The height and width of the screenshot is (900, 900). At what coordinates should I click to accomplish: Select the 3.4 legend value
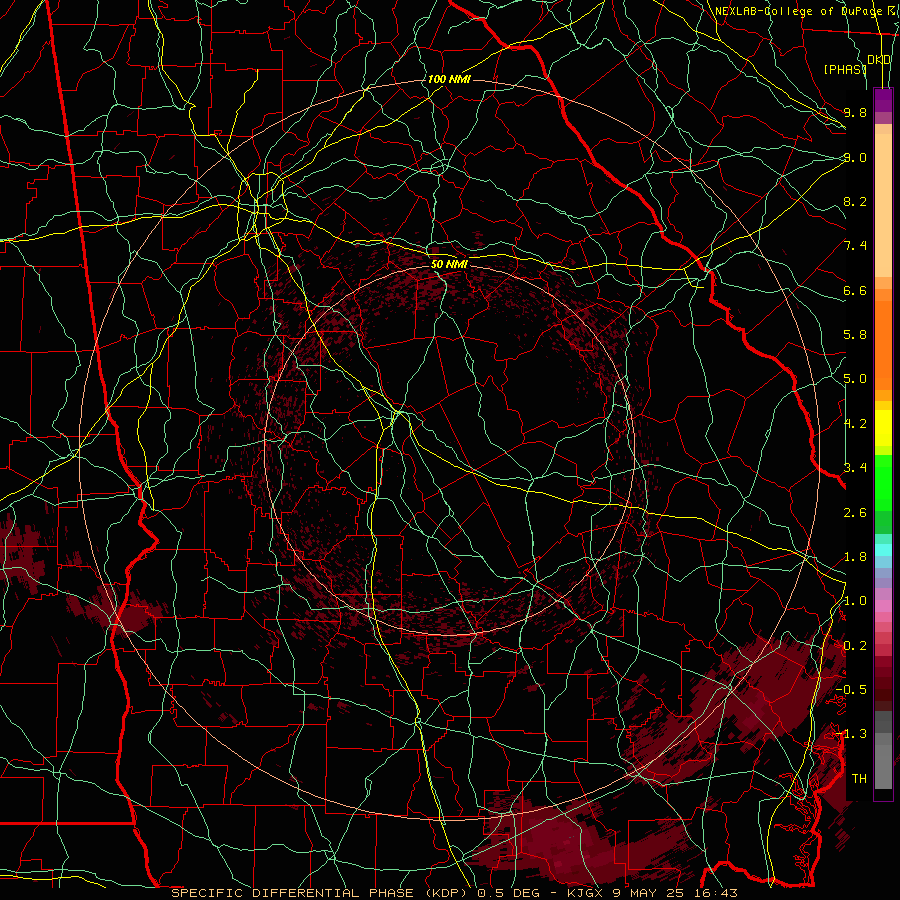click(855, 467)
